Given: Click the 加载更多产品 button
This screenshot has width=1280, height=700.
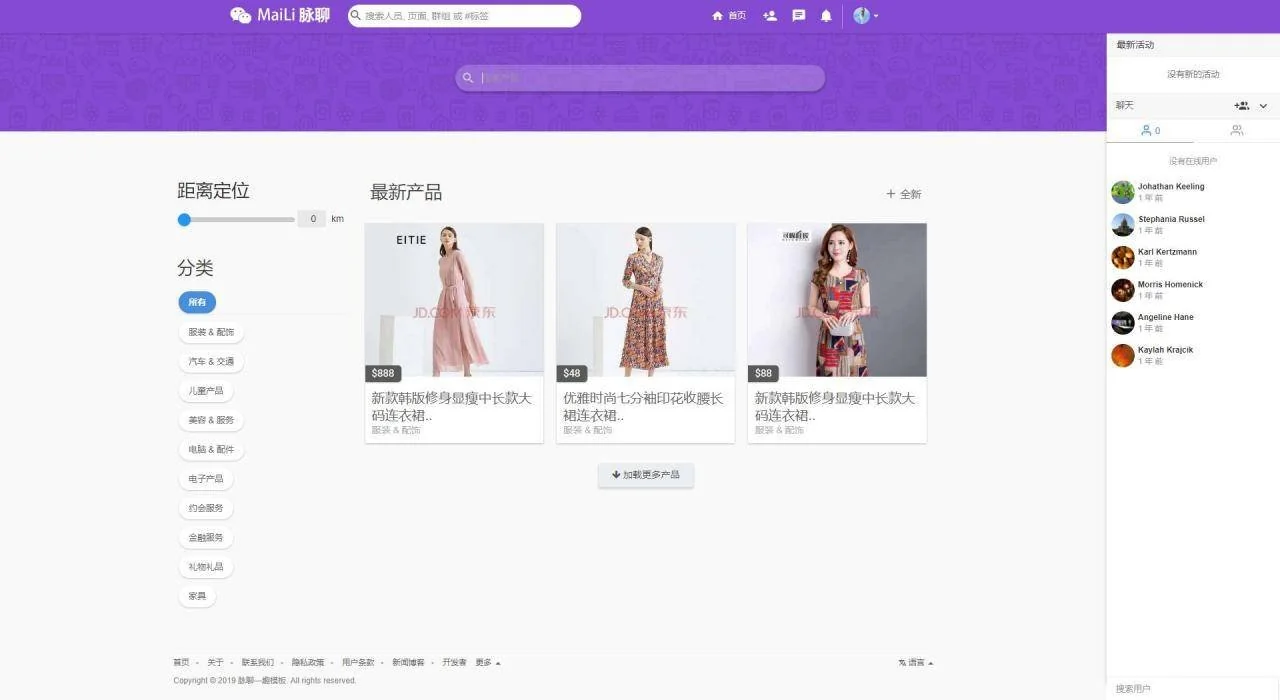Looking at the screenshot, I should tap(646, 475).
